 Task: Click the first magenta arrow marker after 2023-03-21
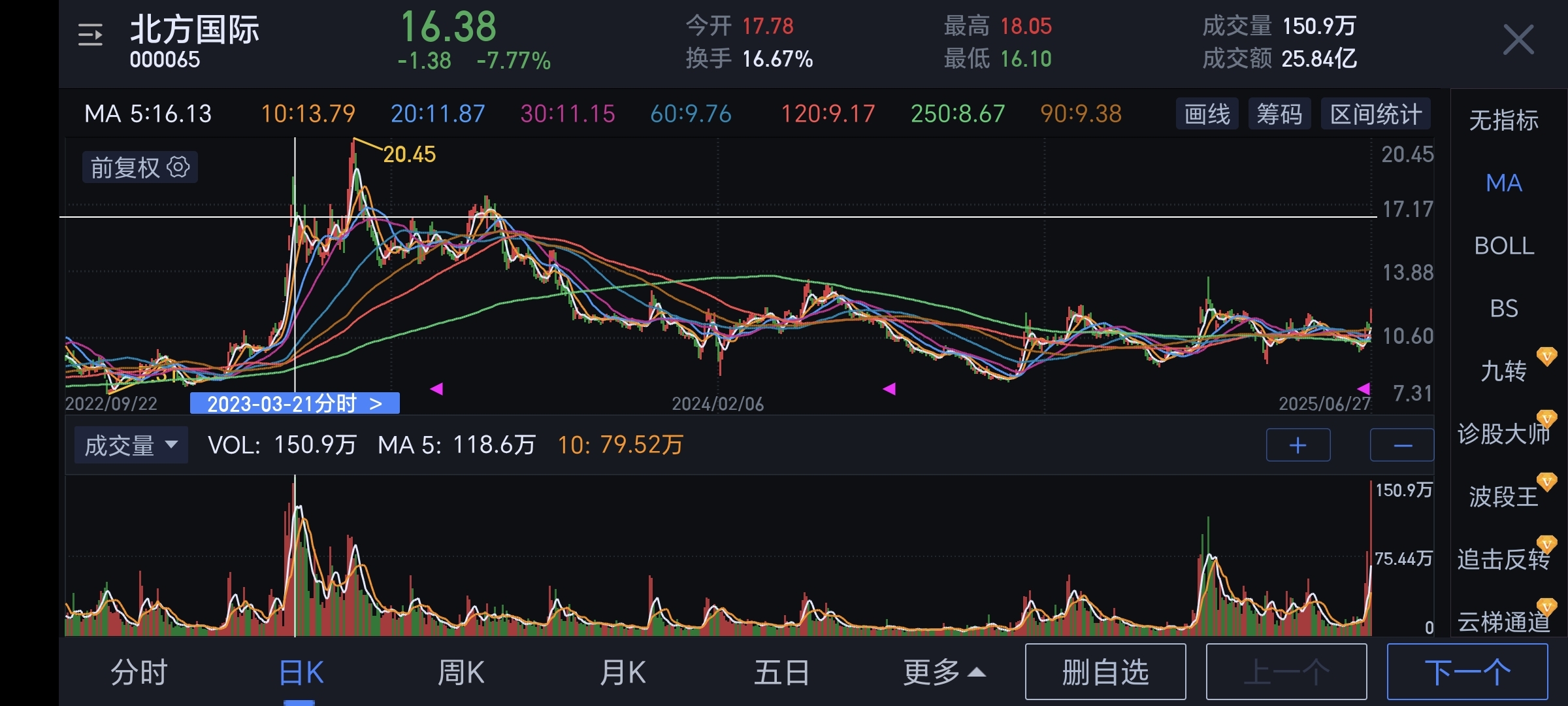pos(436,389)
